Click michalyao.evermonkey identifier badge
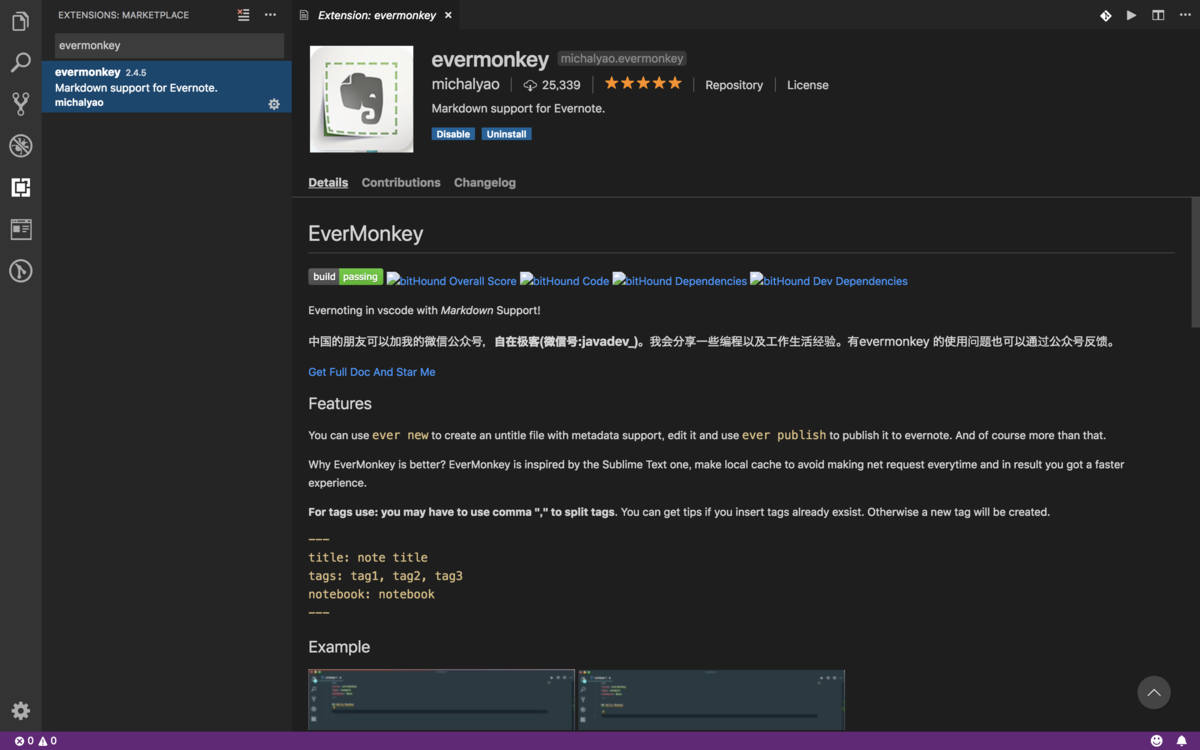 622,59
